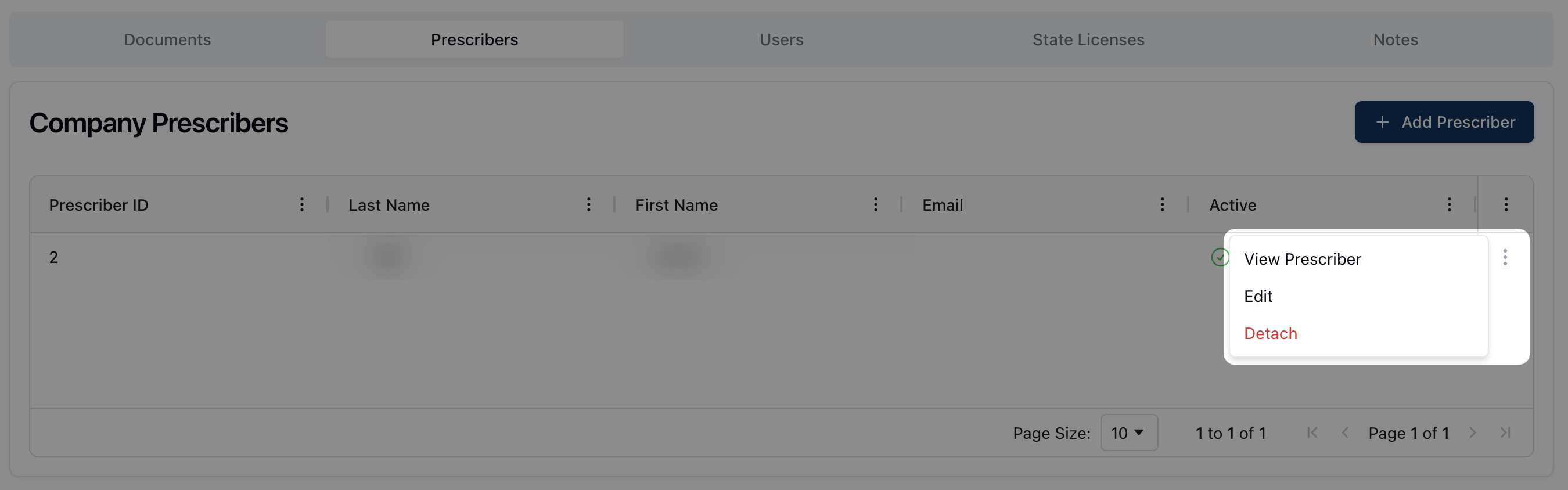Switch to the State Licenses tab
The width and height of the screenshot is (1568, 490).
coord(1088,39)
